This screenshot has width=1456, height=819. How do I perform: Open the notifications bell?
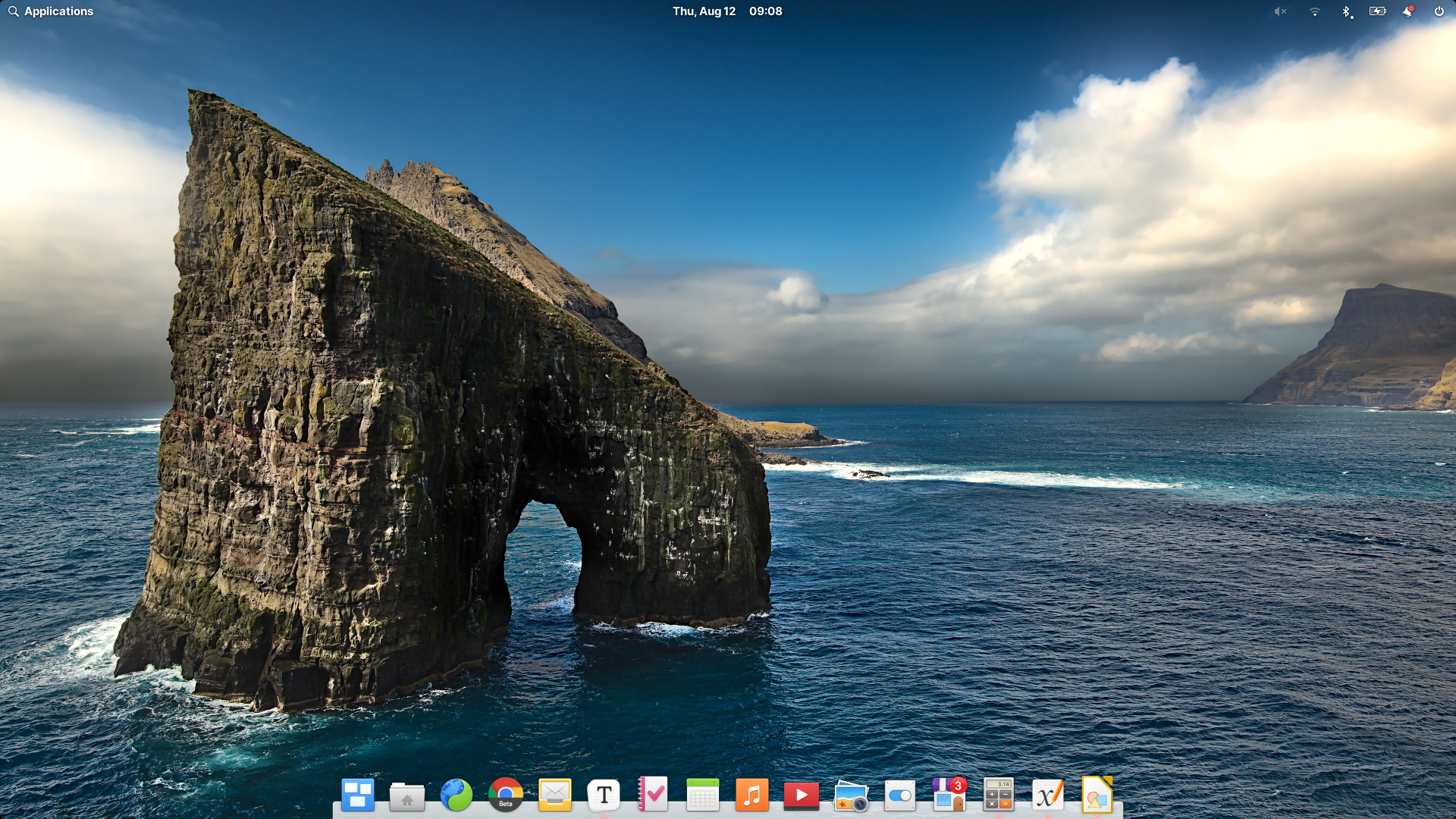point(1408,11)
